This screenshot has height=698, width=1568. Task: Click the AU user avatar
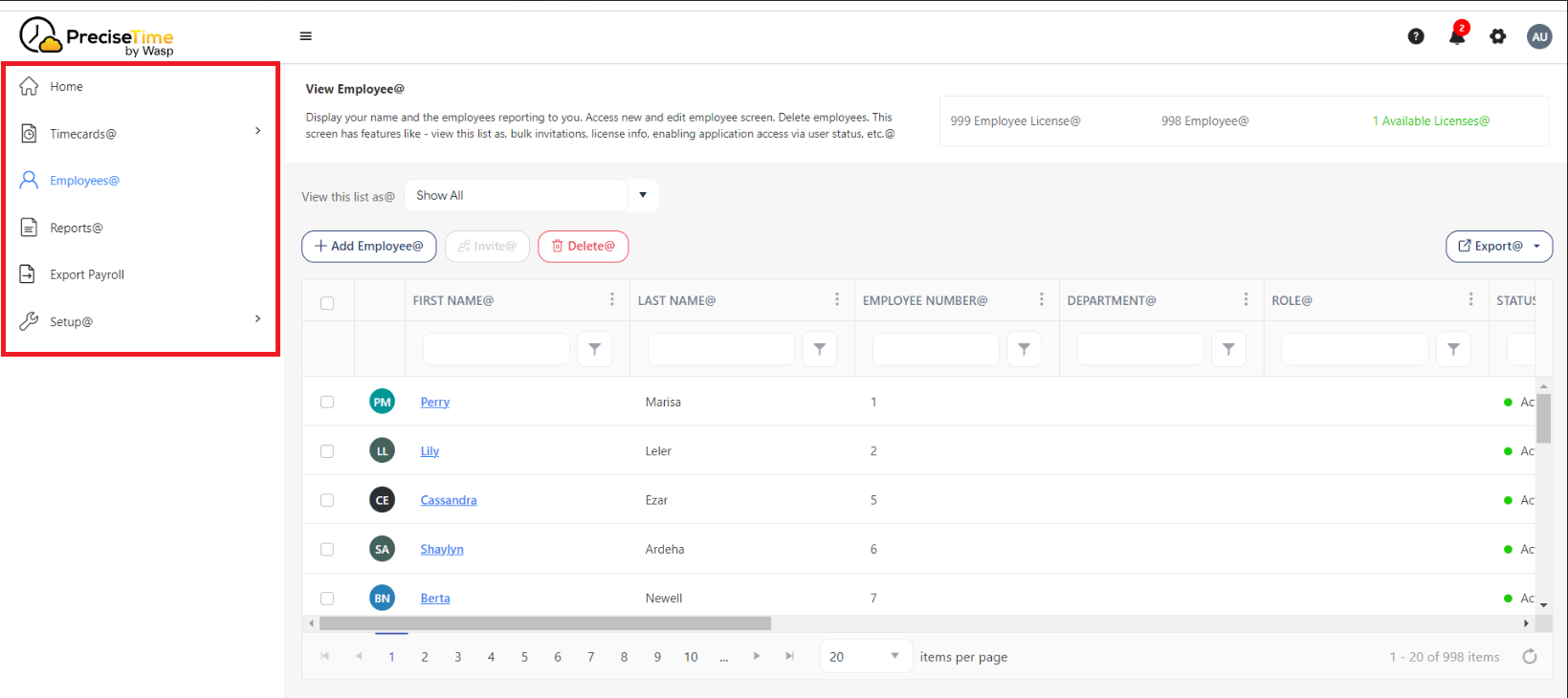(1539, 36)
